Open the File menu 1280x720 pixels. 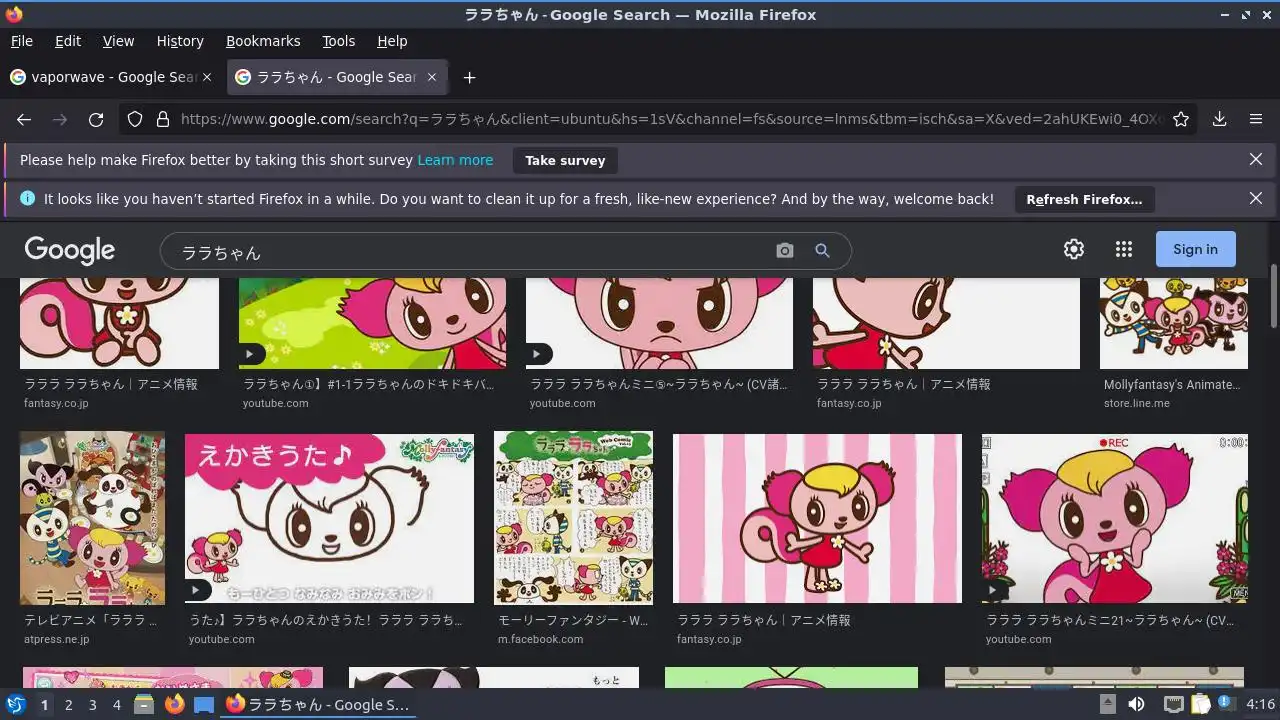22,41
